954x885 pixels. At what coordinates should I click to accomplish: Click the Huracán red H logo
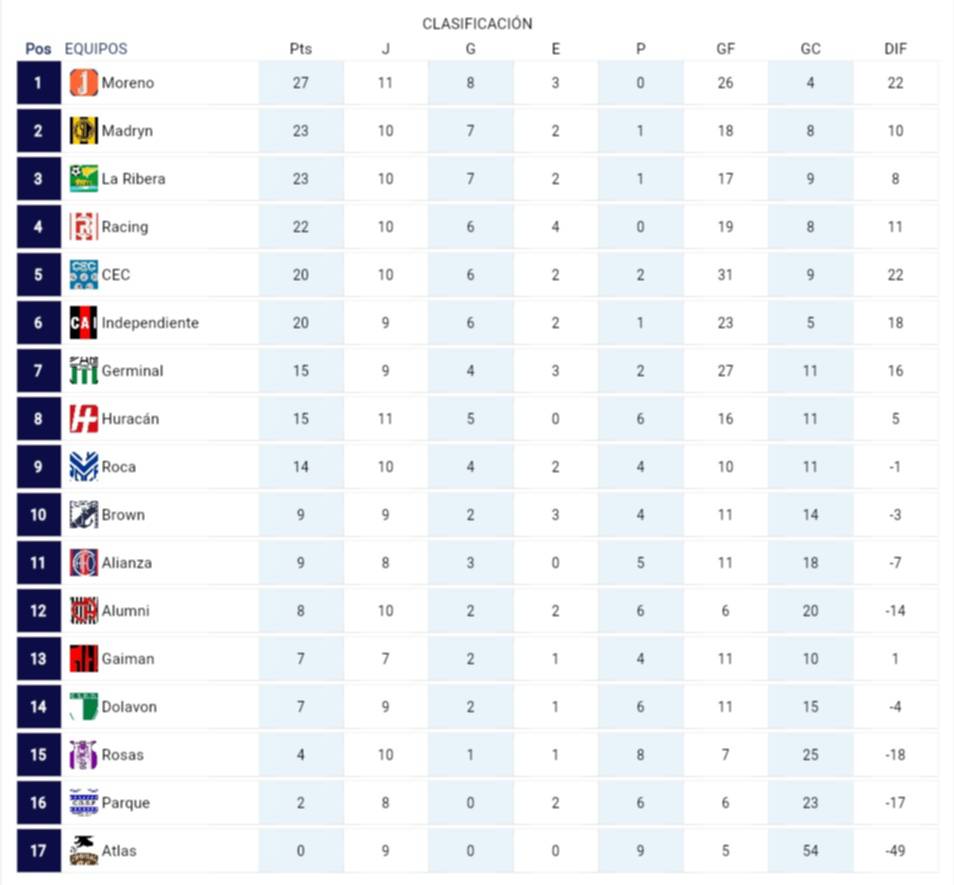click(84, 419)
